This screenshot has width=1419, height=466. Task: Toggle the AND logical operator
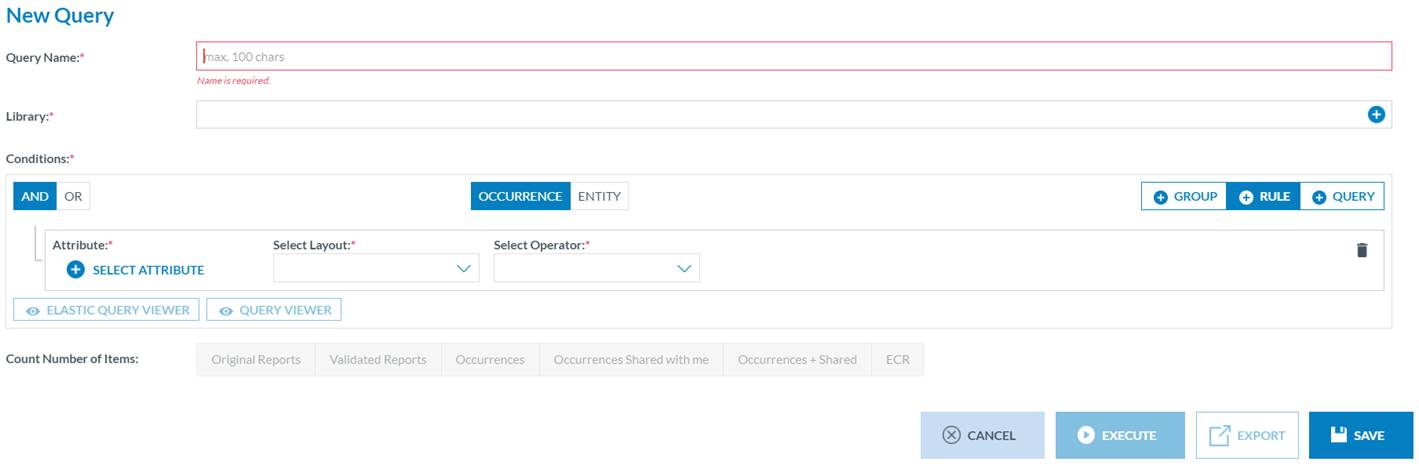point(35,196)
